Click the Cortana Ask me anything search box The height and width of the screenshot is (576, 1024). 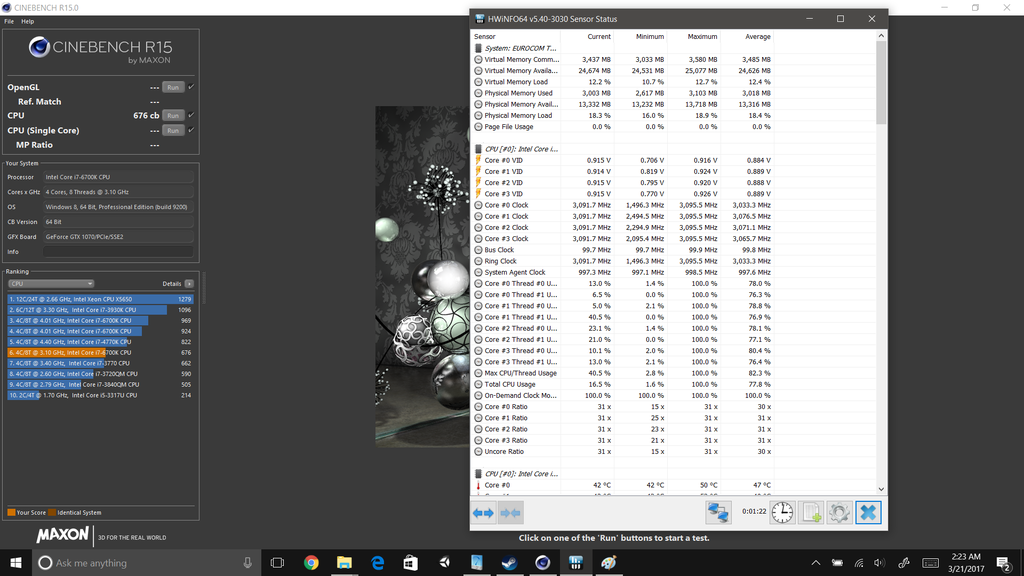pos(147,563)
